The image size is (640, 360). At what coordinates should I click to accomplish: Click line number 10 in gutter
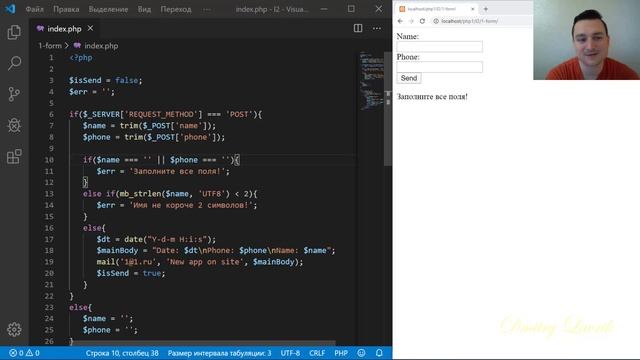49,160
